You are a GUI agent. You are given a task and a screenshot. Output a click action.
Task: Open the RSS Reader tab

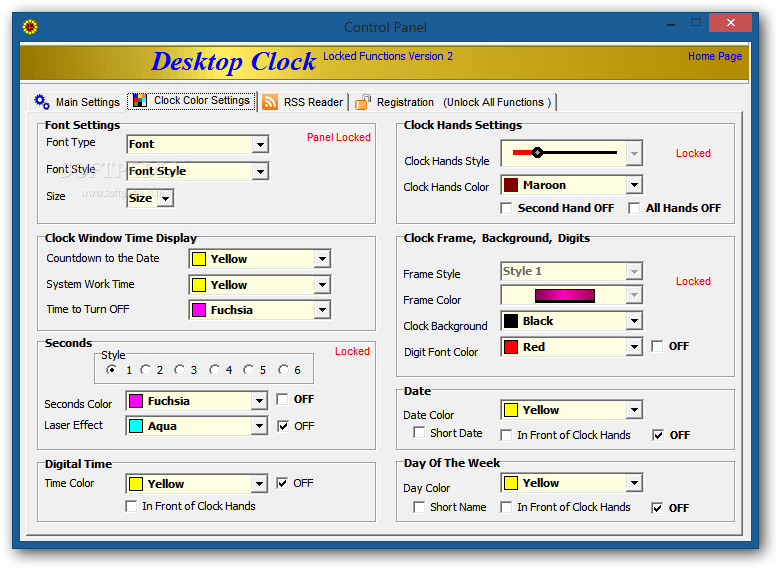pyautogui.click(x=303, y=102)
